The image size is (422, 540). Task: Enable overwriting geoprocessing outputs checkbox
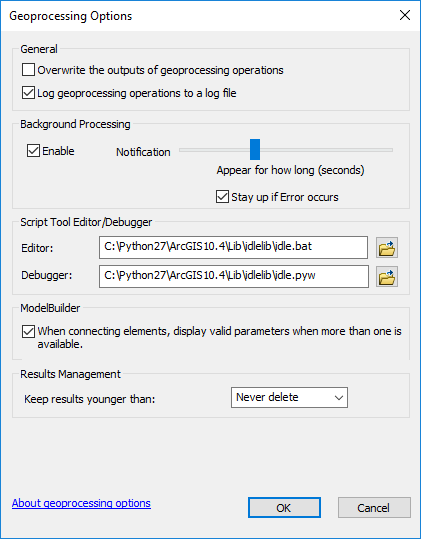(x=28, y=70)
